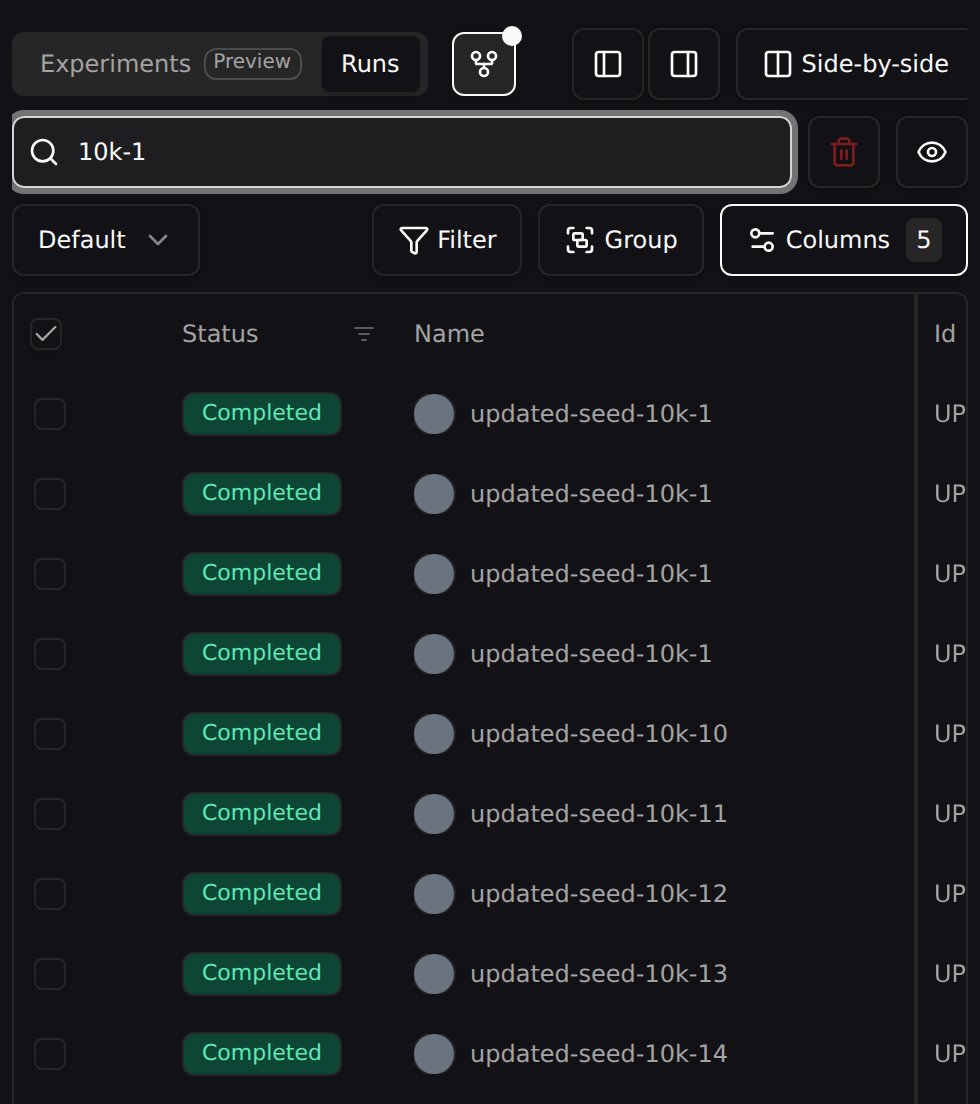Image resolution: width=980 pixels, height=1104 pixels.
Task: Open run updated-seed-10k-13
Action: [598, 974]
